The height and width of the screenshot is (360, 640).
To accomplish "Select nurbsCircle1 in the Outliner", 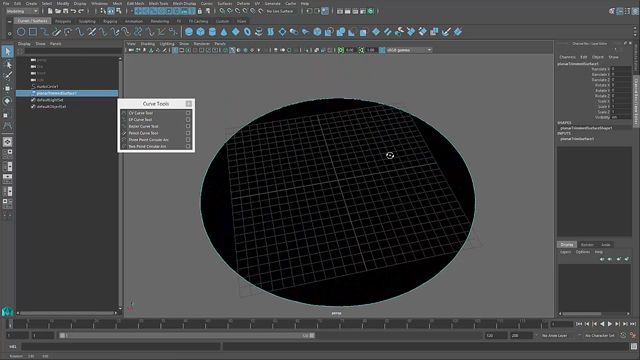I will coord(47,87).
